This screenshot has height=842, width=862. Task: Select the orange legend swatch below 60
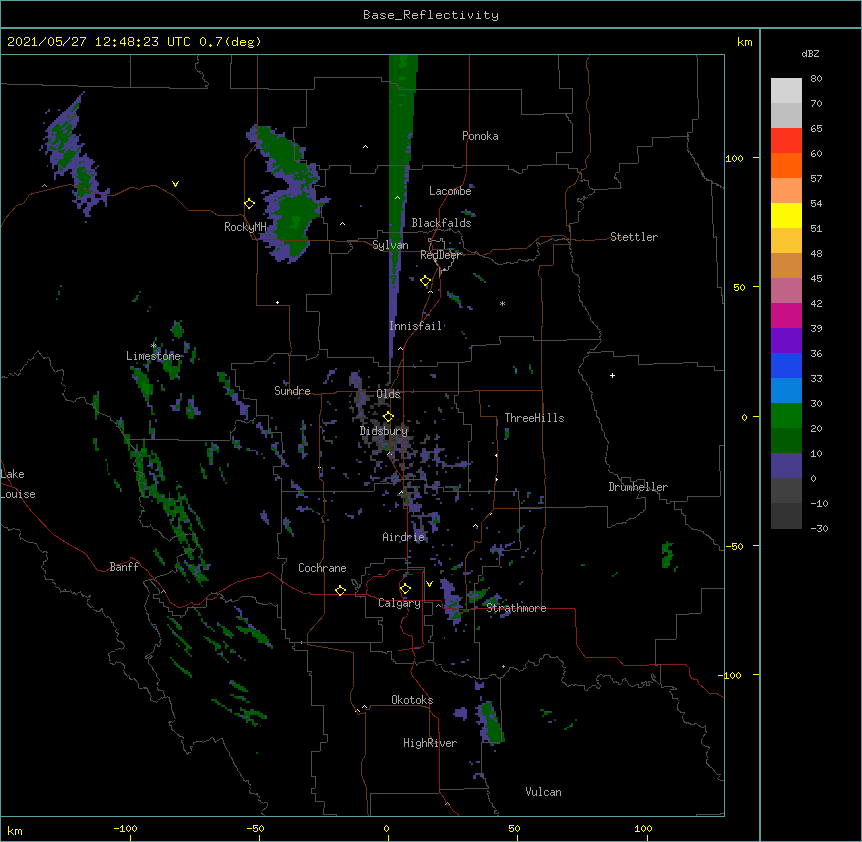tap(786, 165)
